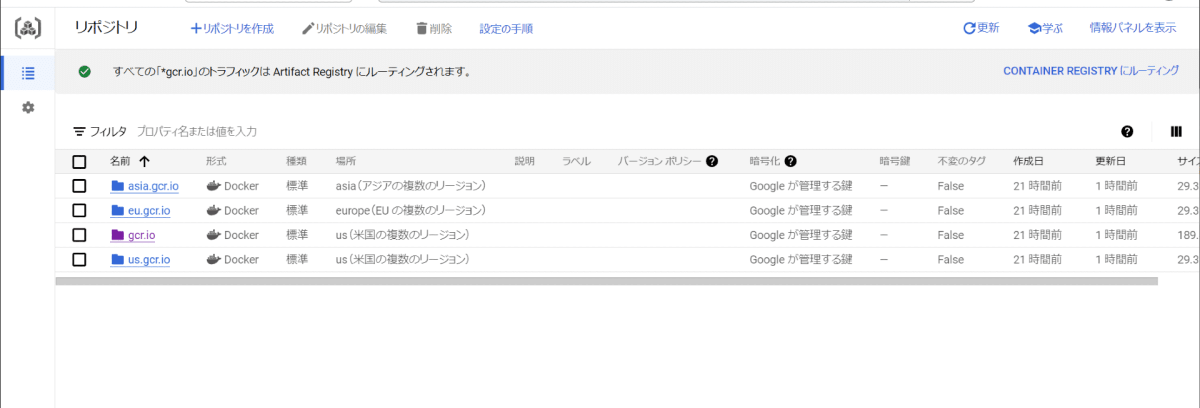Click 情報パネルを表示 button
The height and width of the screenshot is (408, 1200).
(x=1132, y=28)
